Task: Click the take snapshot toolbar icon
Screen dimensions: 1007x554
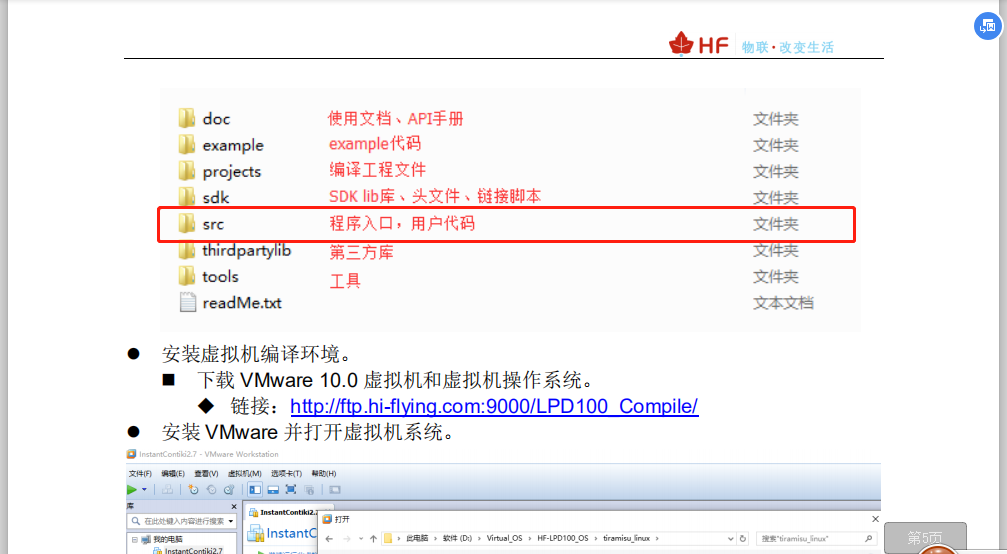Action: 193,490
